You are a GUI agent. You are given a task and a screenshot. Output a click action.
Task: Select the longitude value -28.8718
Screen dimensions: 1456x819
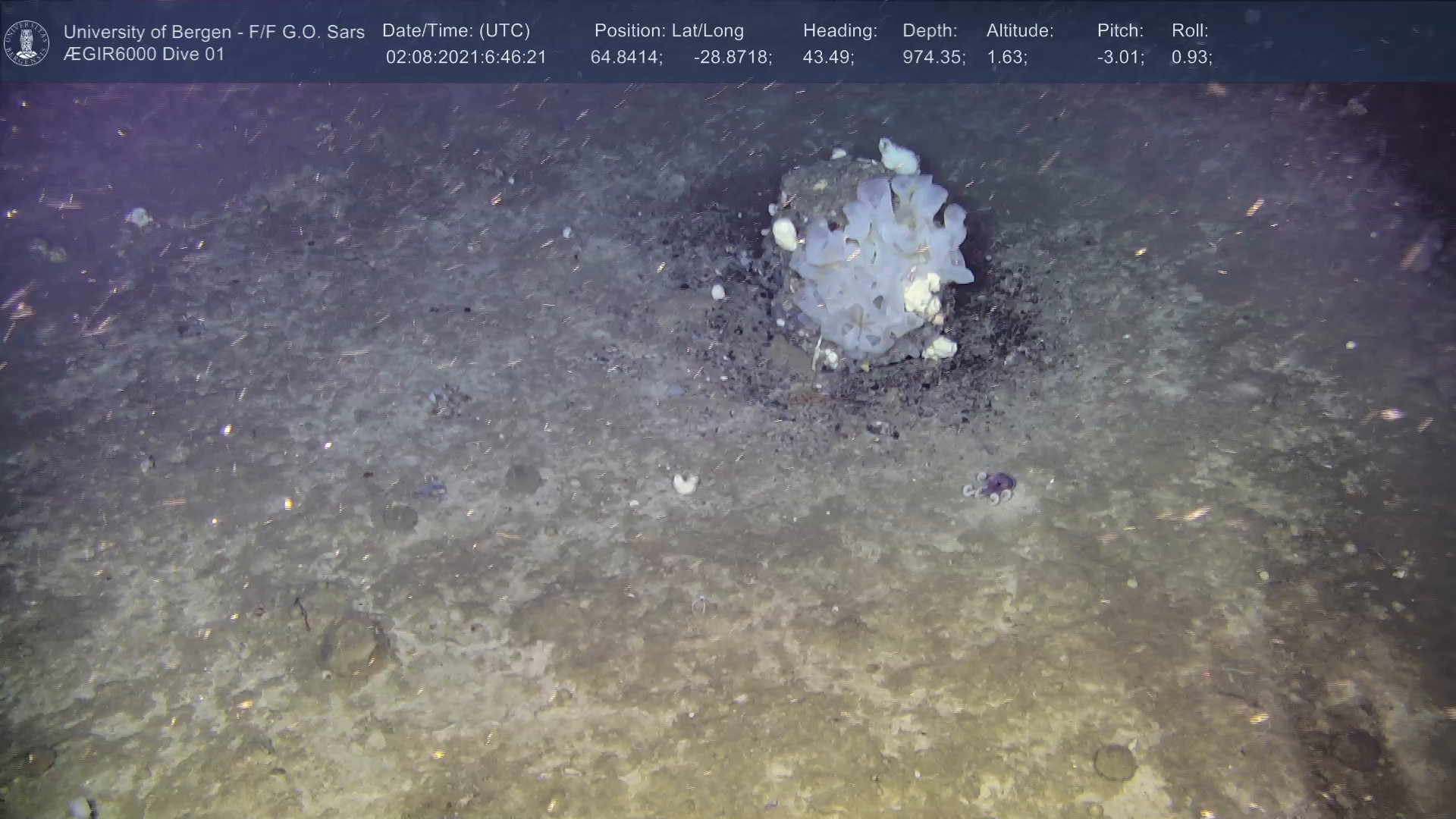[x=732, y=58]
